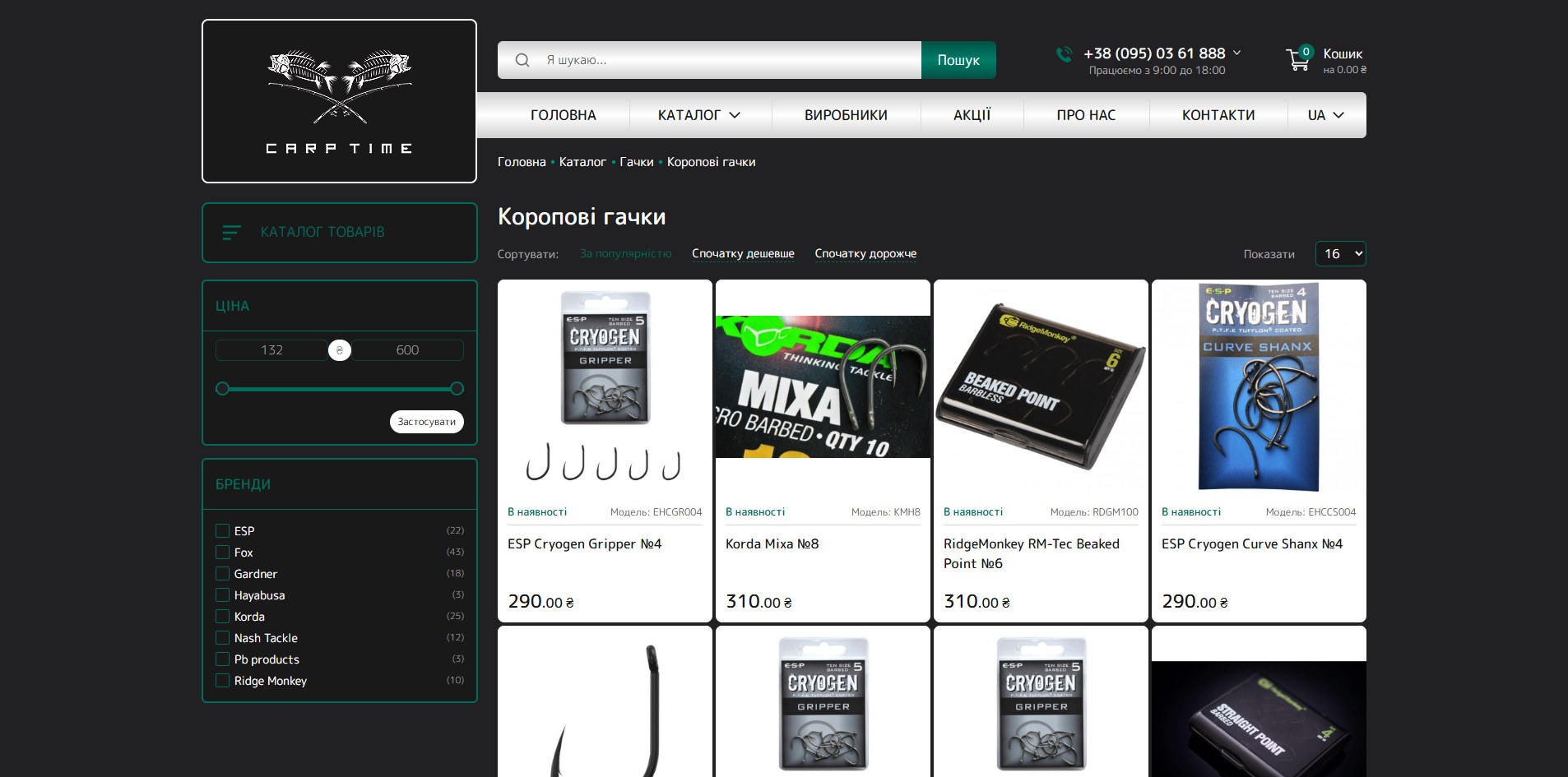Tick the Hayabusa brand checkbox
1568x777 pixels.
click(x=222, y=595)
